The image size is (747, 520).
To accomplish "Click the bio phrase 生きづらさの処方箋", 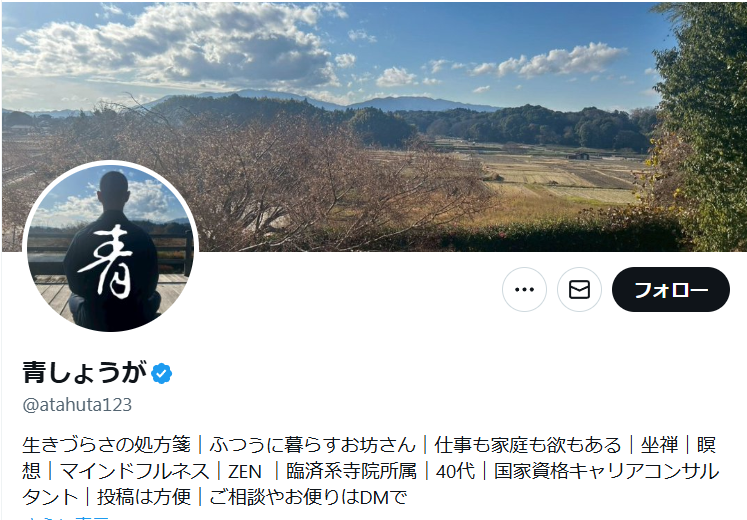I will 106,445.
